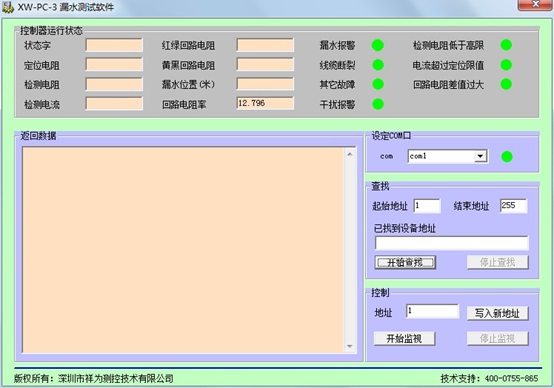This screenshot has height=388, width=554.
Task: Click inside the 返回数据 text area
Action: 183,250
